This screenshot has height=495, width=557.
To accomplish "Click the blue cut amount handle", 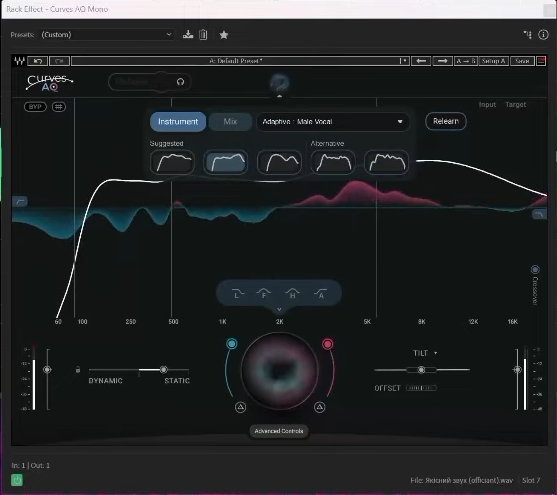I will point(232,344).
